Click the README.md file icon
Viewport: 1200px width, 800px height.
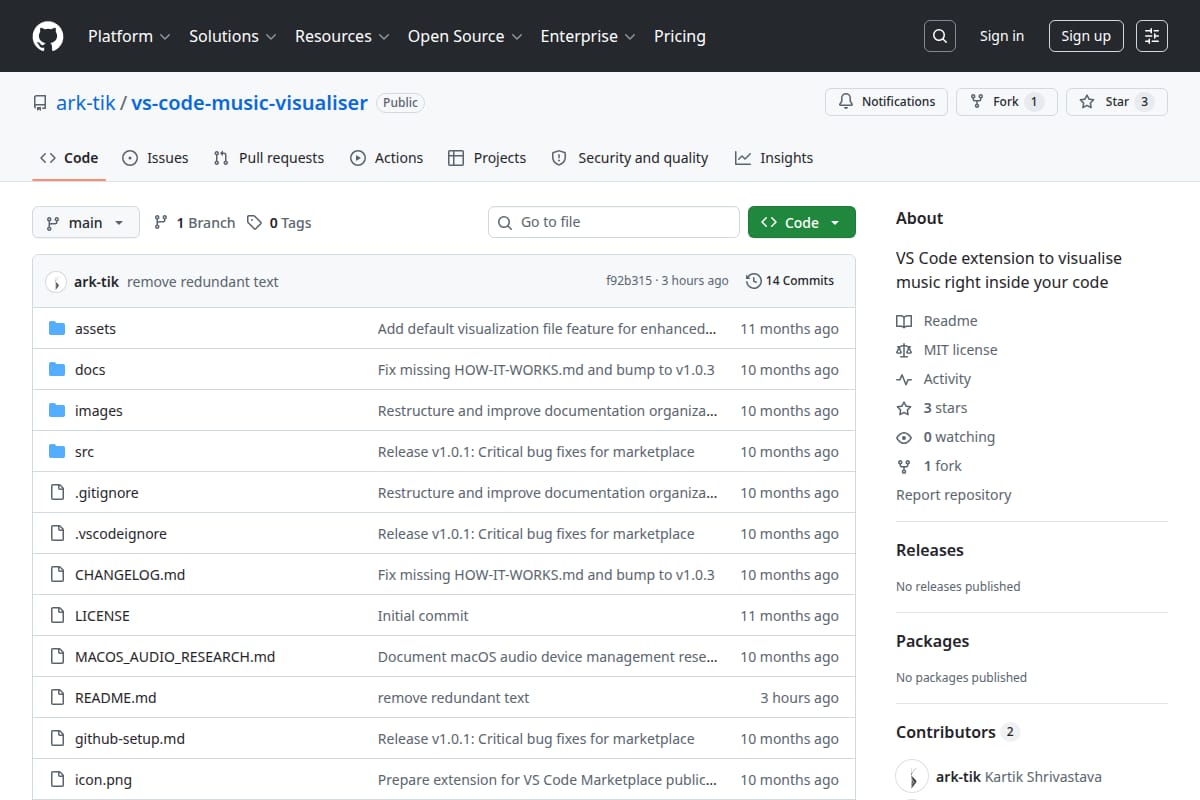(57, 698)
